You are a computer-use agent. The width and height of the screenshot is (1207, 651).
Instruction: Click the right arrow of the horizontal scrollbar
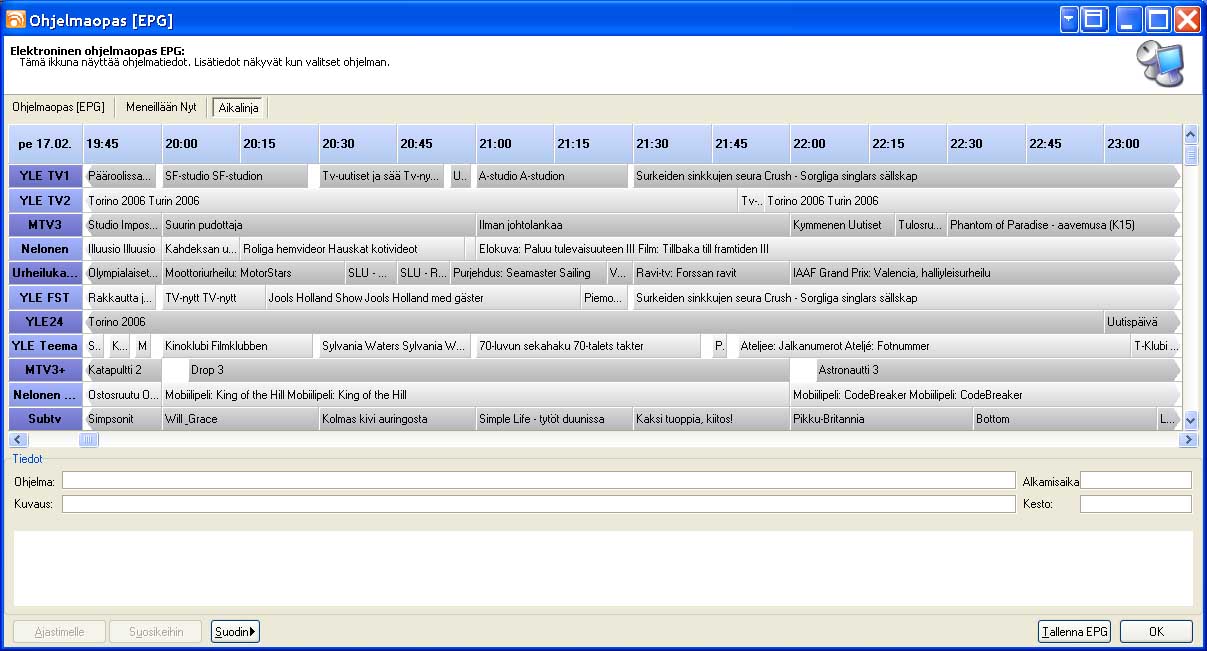coord(1189,439)
